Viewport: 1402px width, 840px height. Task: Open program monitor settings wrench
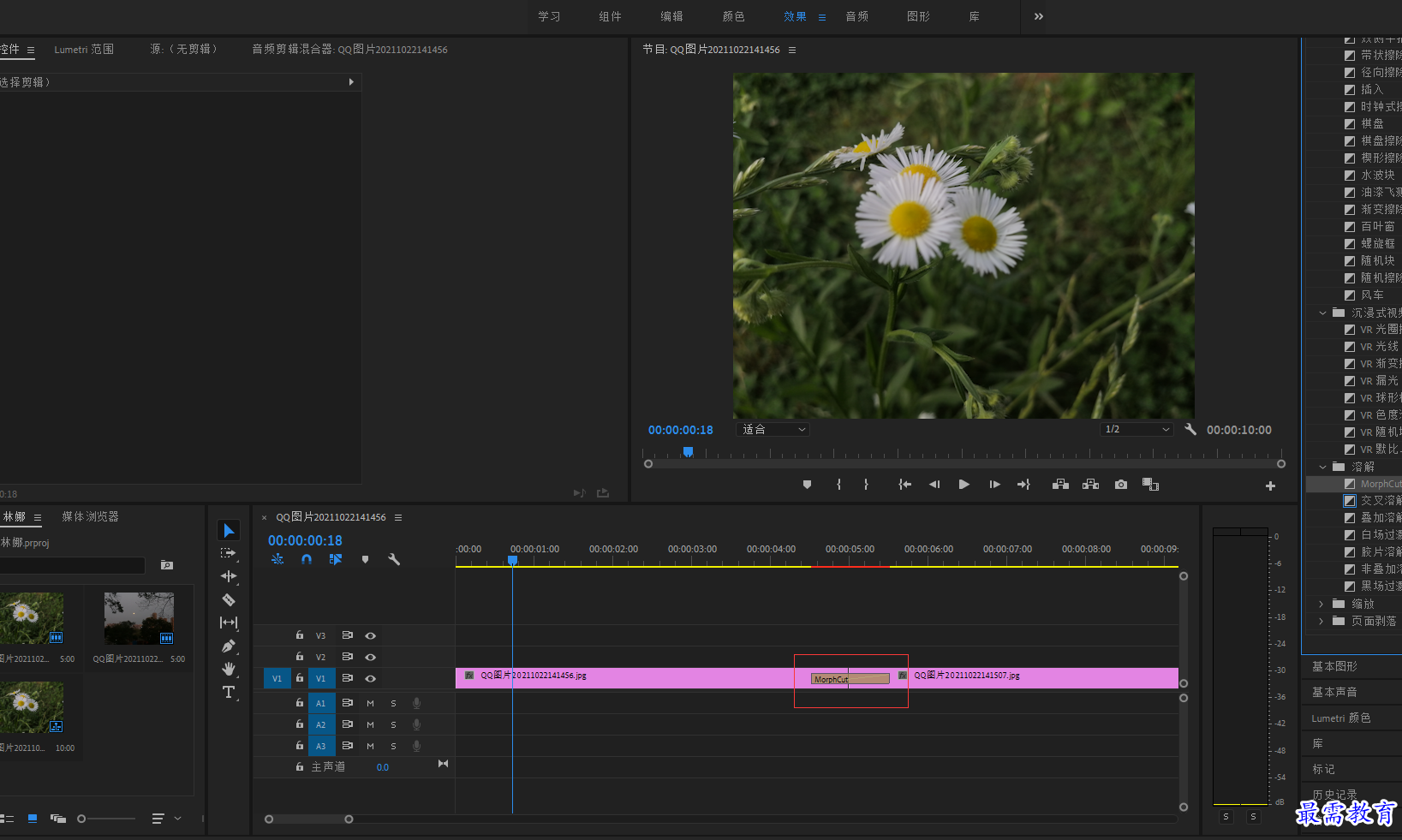[x=1190, y=429]
